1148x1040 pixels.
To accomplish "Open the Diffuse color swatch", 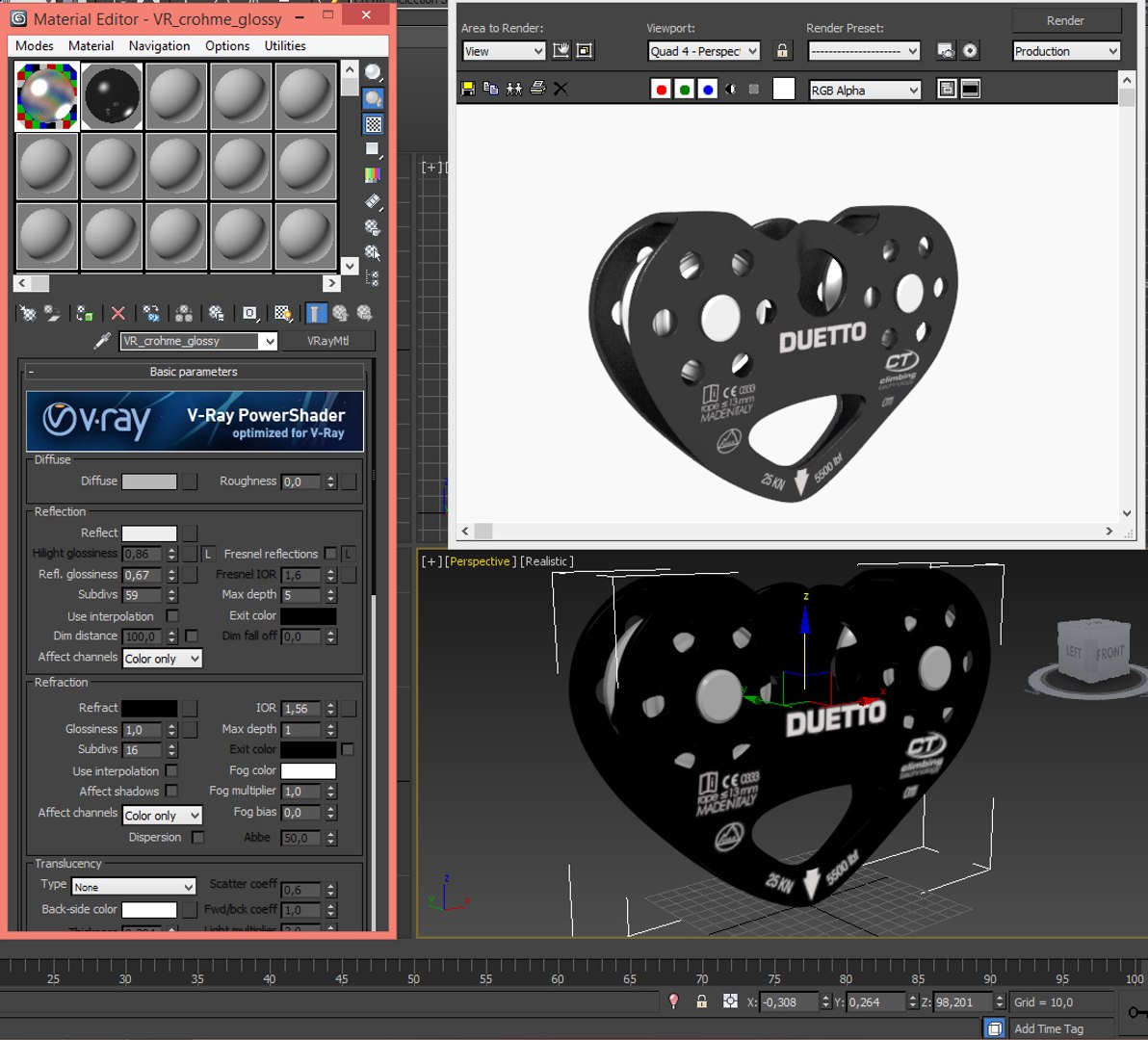I will click(149, 481).
